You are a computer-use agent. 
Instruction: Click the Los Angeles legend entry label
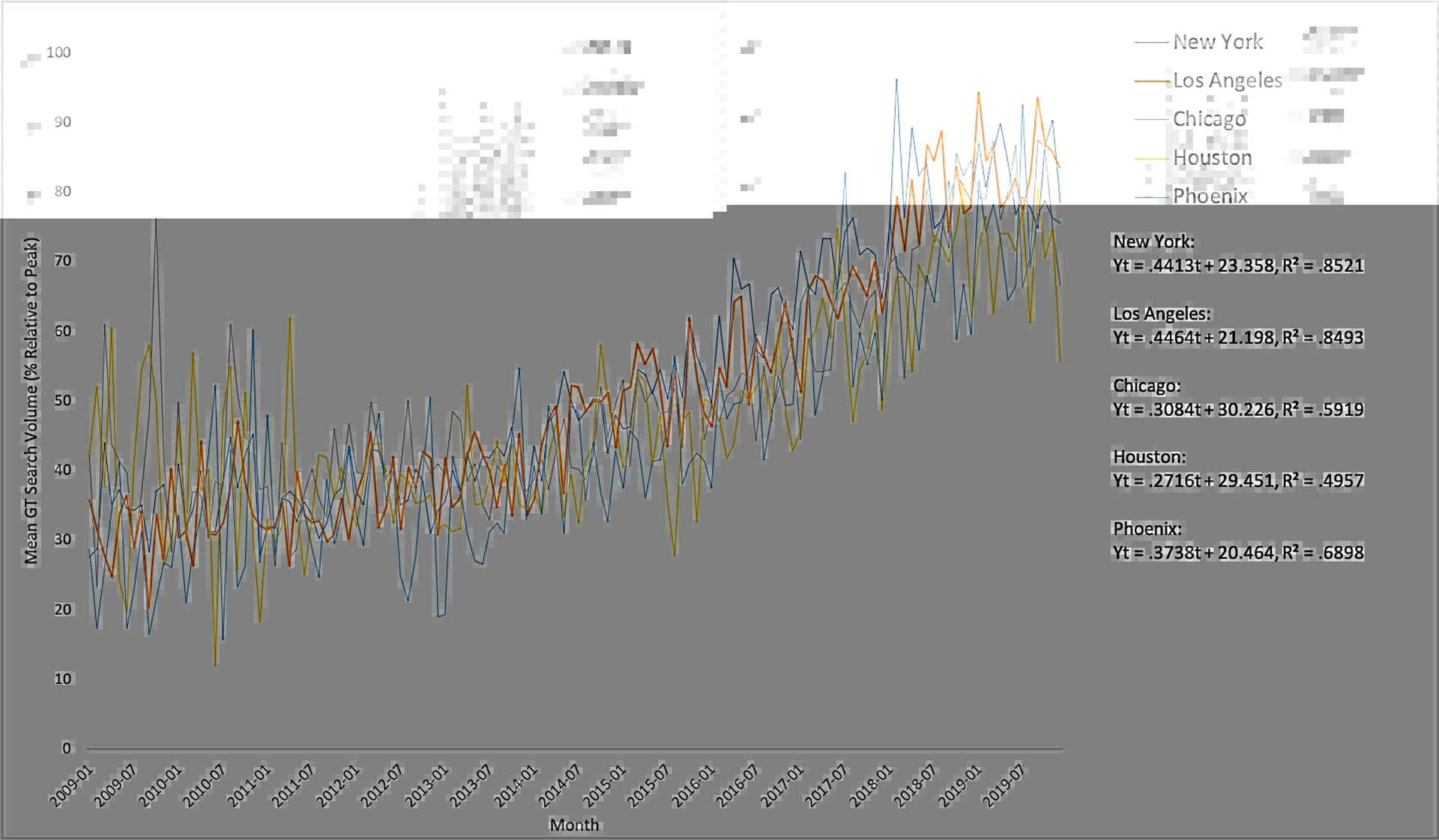(1228, 80)
